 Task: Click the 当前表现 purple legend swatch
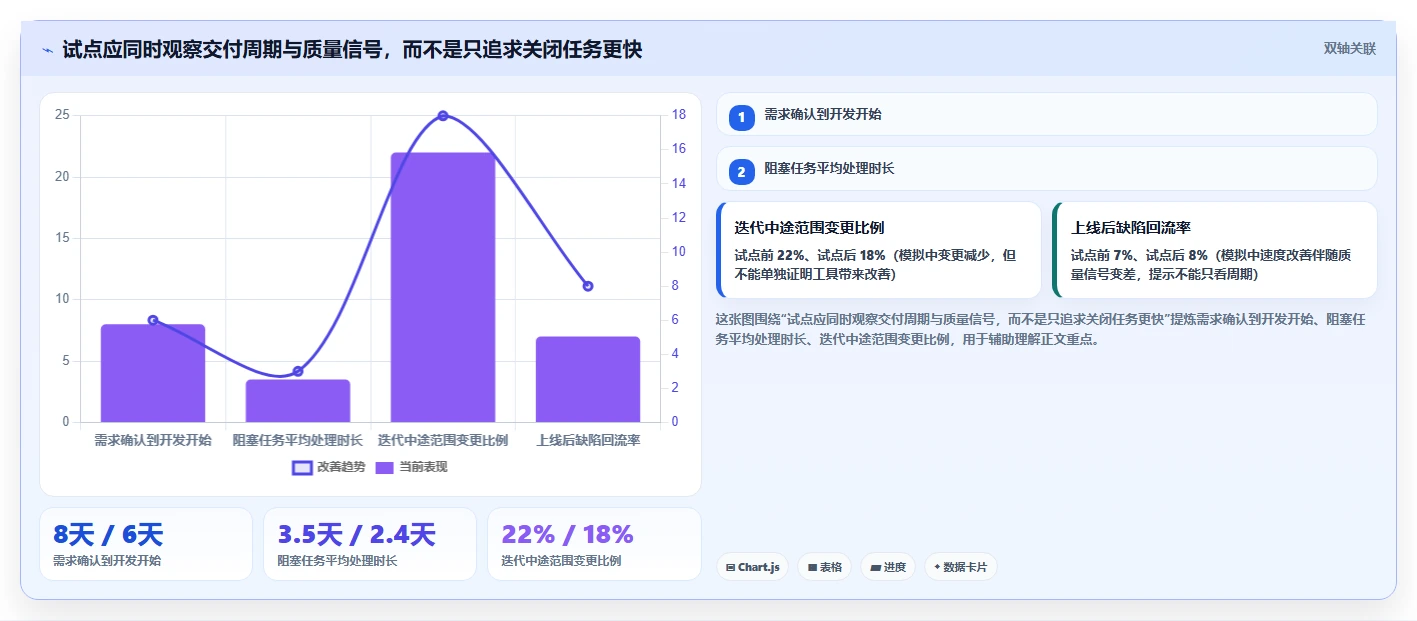tap(385, 467)
